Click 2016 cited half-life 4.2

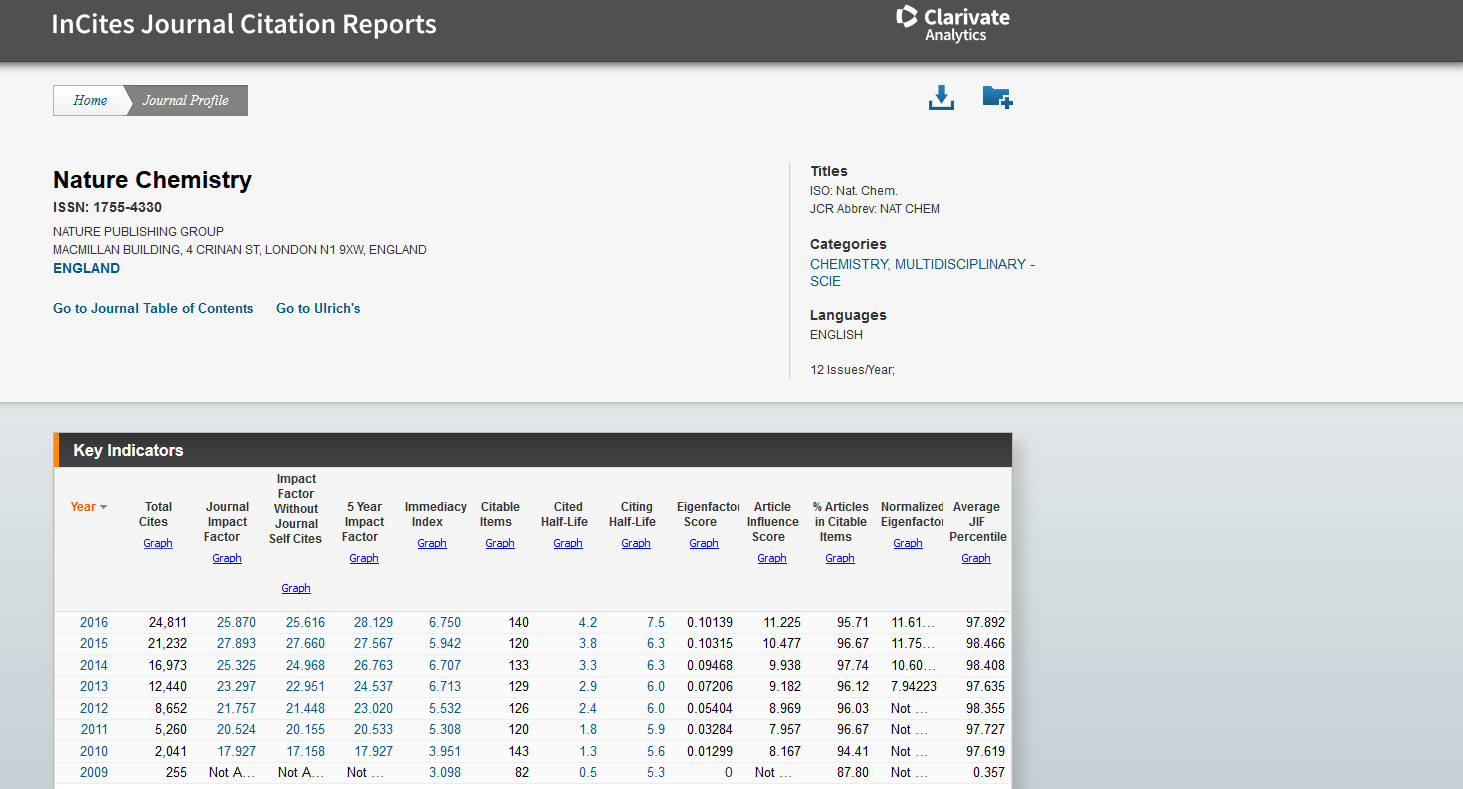588,622
